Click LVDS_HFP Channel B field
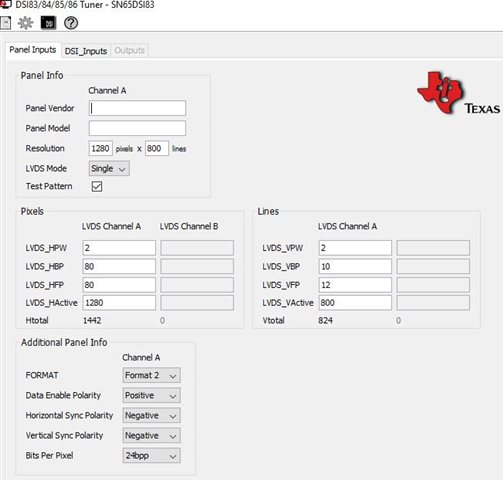Screen dimensions: 503x480 click(x=197, y=285)
